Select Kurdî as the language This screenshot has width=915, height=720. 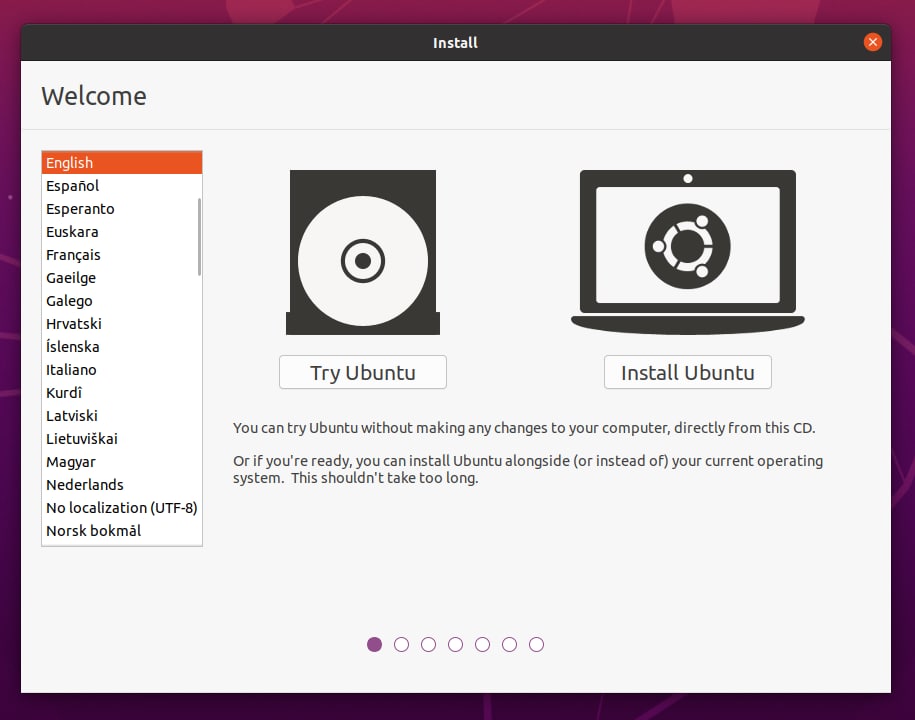click(x=122, y=393)
